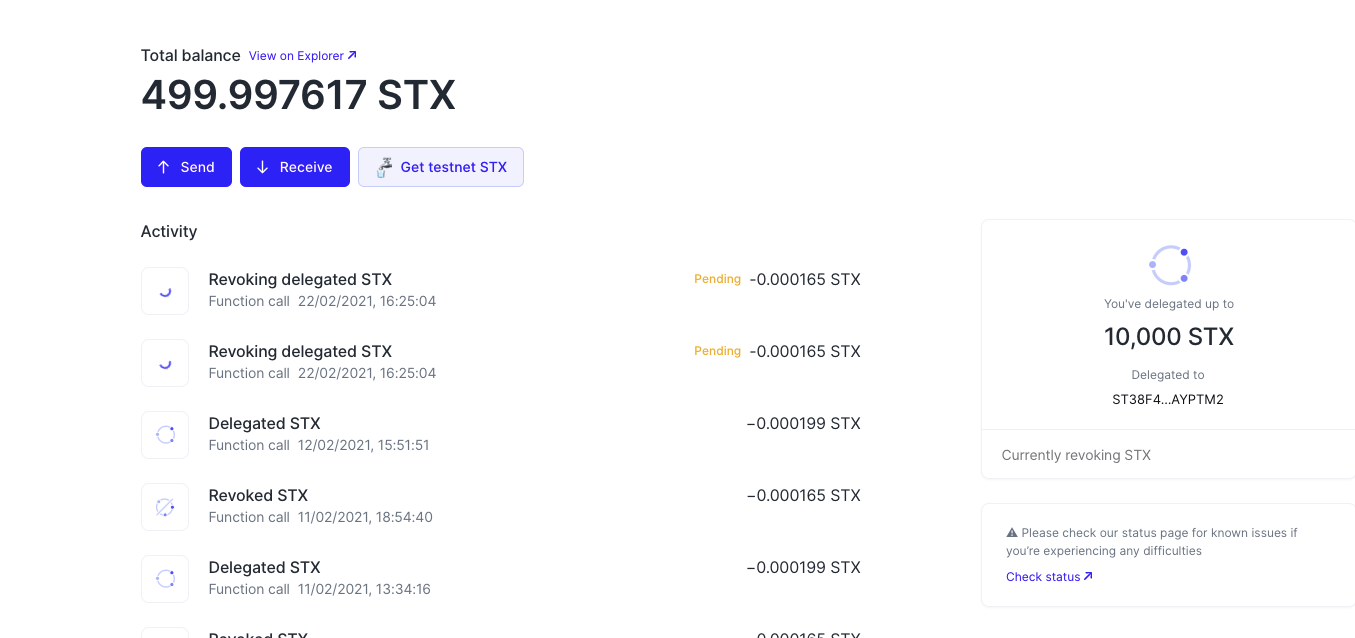This screenshot has height=638, width=1355.
Task: Click the Pending label on the first transaction
Action: click(x=717, y=279)
